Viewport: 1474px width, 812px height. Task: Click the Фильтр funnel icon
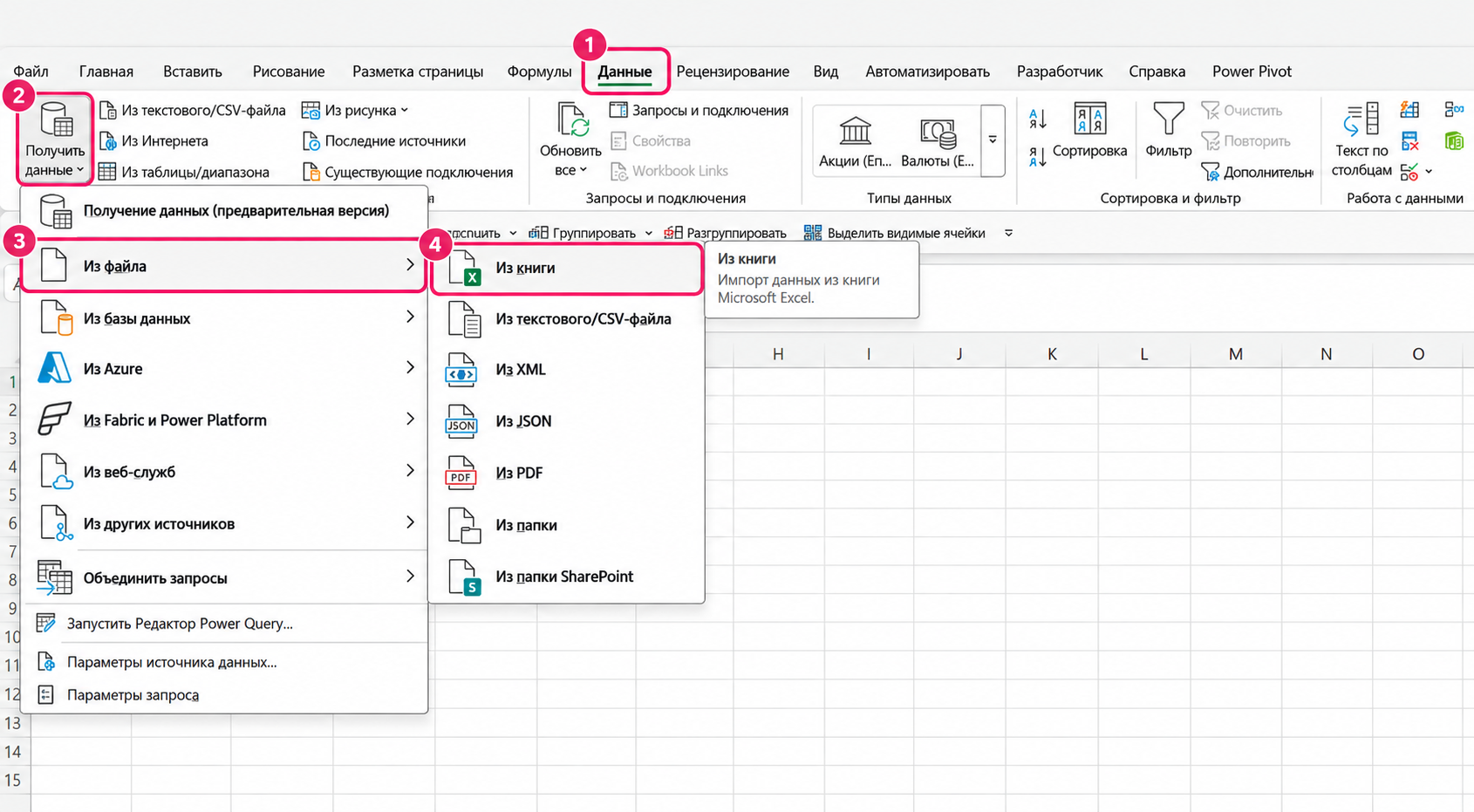pyautogui.click(x=1168, y=119)
